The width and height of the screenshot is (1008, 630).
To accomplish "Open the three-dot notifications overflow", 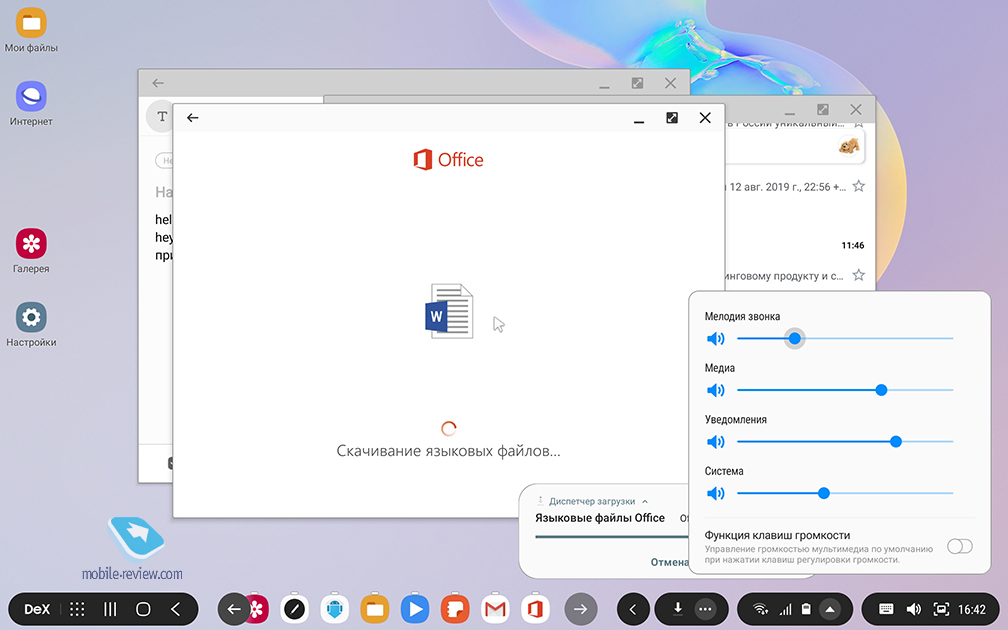I will tap(705, 609).
